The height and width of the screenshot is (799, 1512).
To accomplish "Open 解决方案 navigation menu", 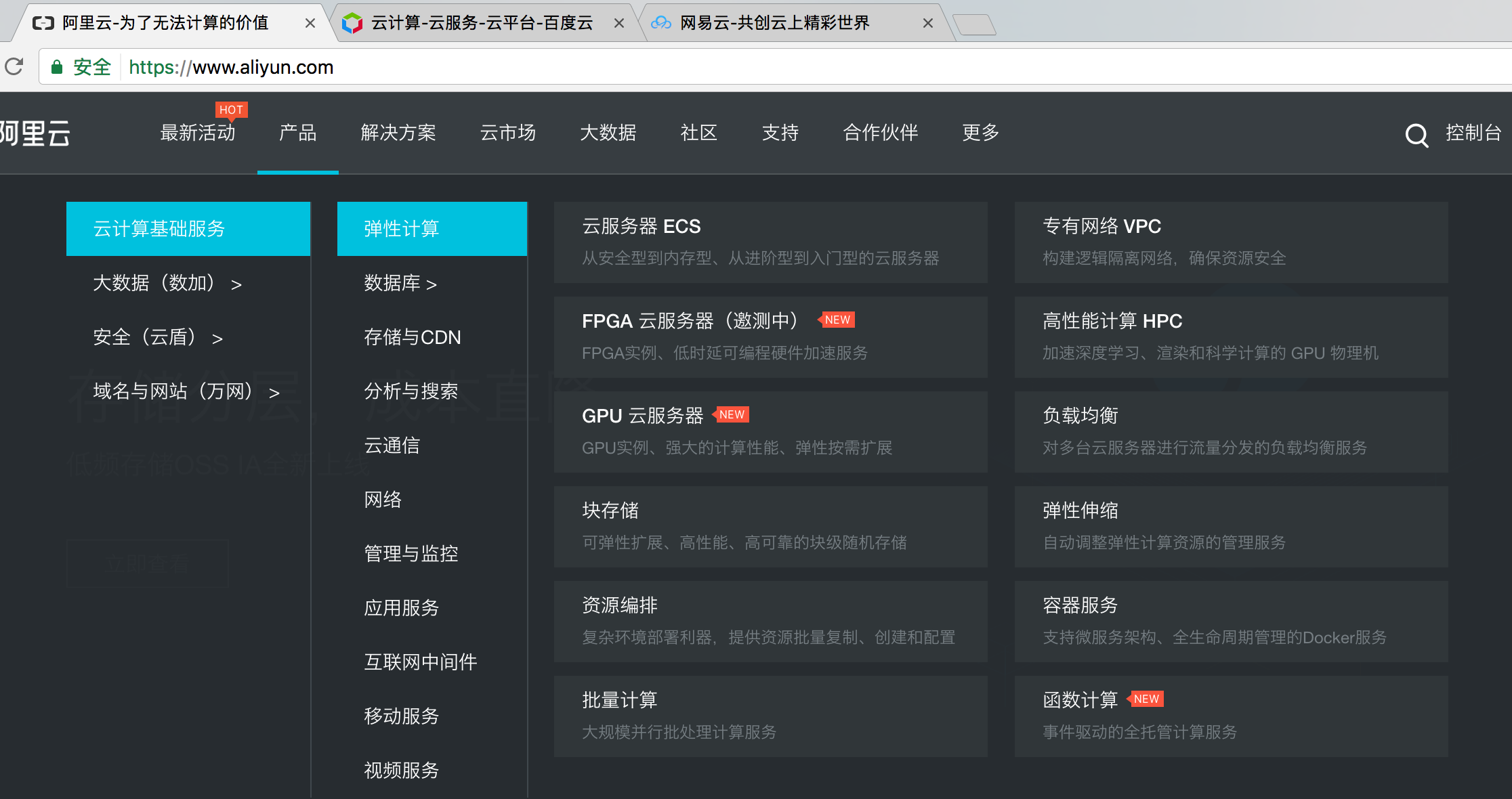I will [398, 133].
